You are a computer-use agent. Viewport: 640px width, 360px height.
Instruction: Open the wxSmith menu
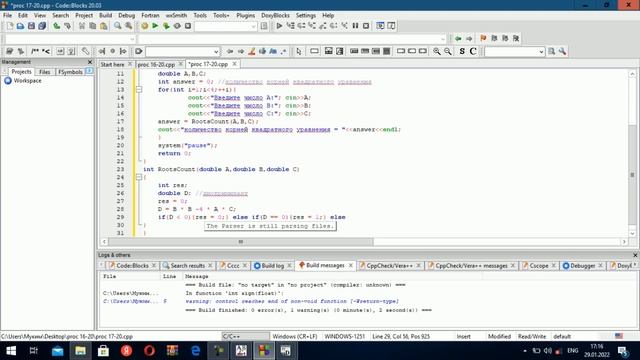tap(176, 15)
